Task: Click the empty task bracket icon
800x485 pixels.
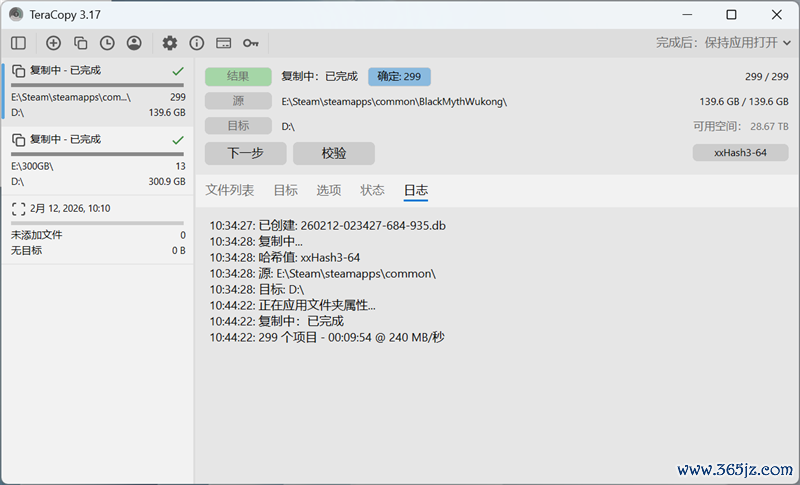Action: 18,209
